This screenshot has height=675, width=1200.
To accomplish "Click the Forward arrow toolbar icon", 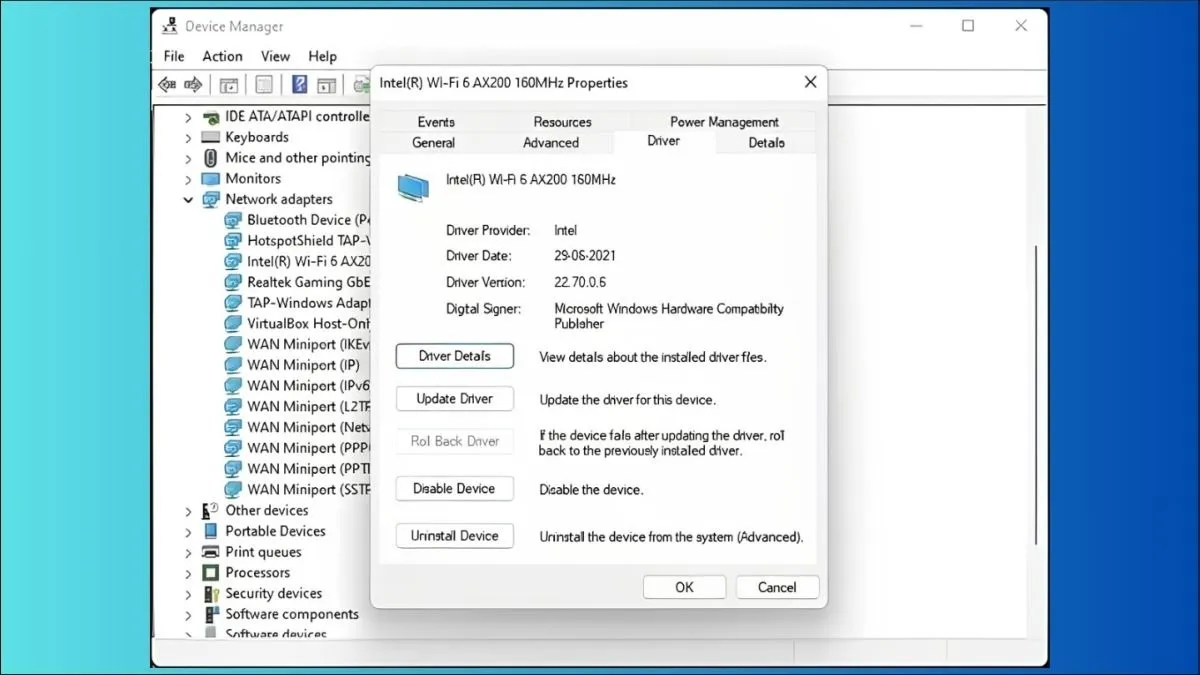I will (193, 85).
